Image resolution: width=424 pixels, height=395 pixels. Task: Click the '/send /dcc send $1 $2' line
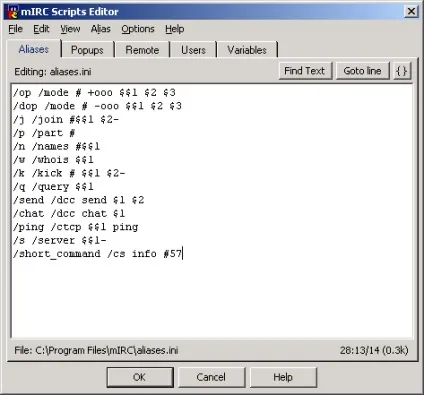coord(79,200)
